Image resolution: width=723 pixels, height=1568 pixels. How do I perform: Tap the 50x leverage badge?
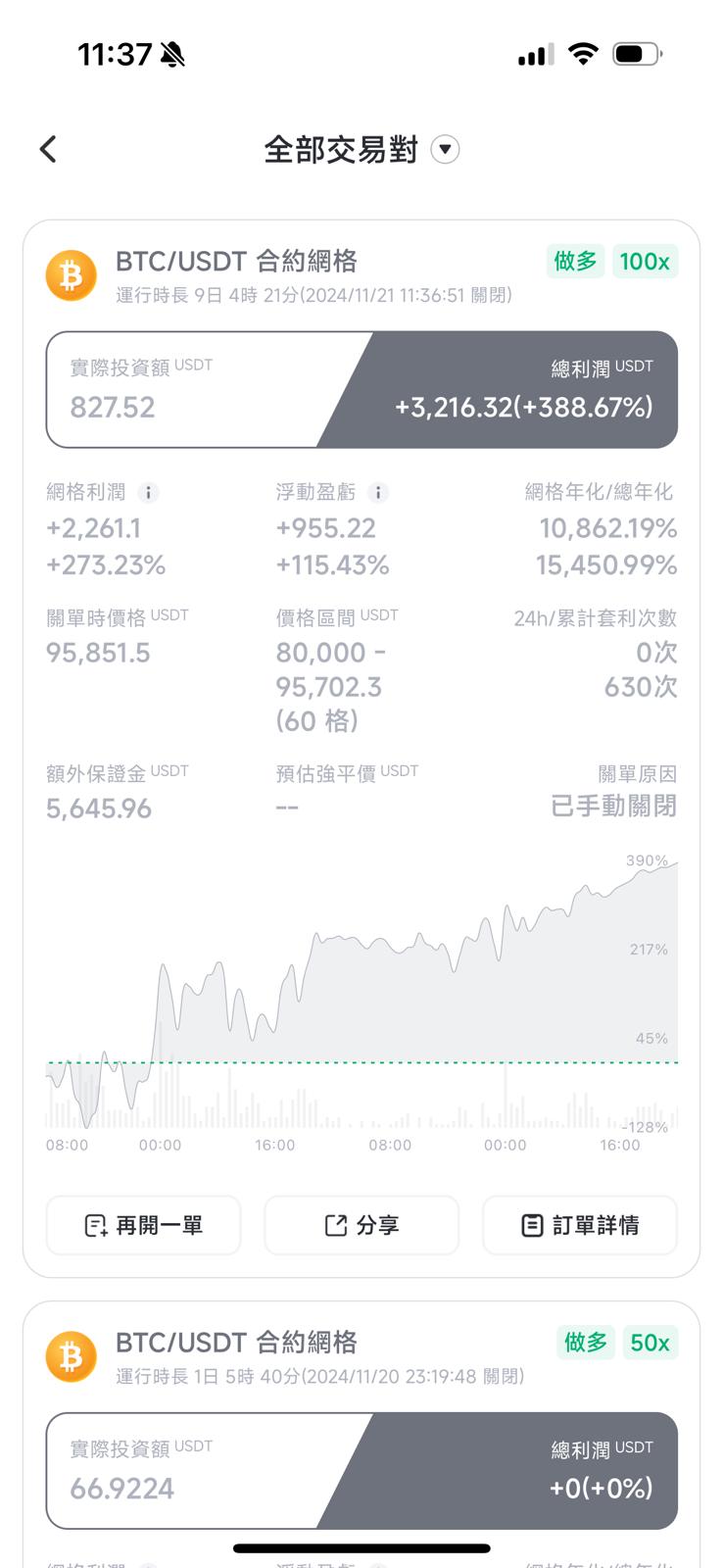[x=650, y=1343]
